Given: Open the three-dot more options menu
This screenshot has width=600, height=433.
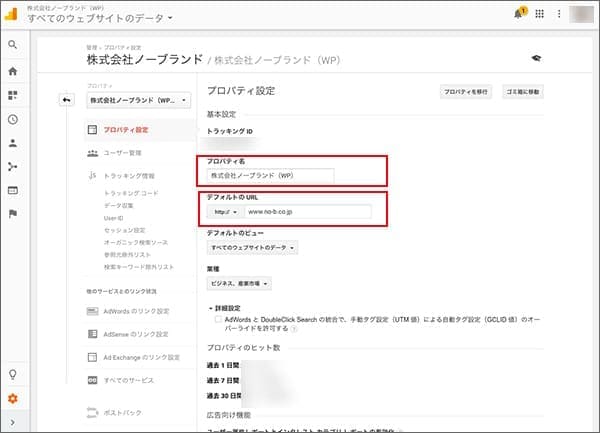Looking at the screenshot, I should (559, 14).
